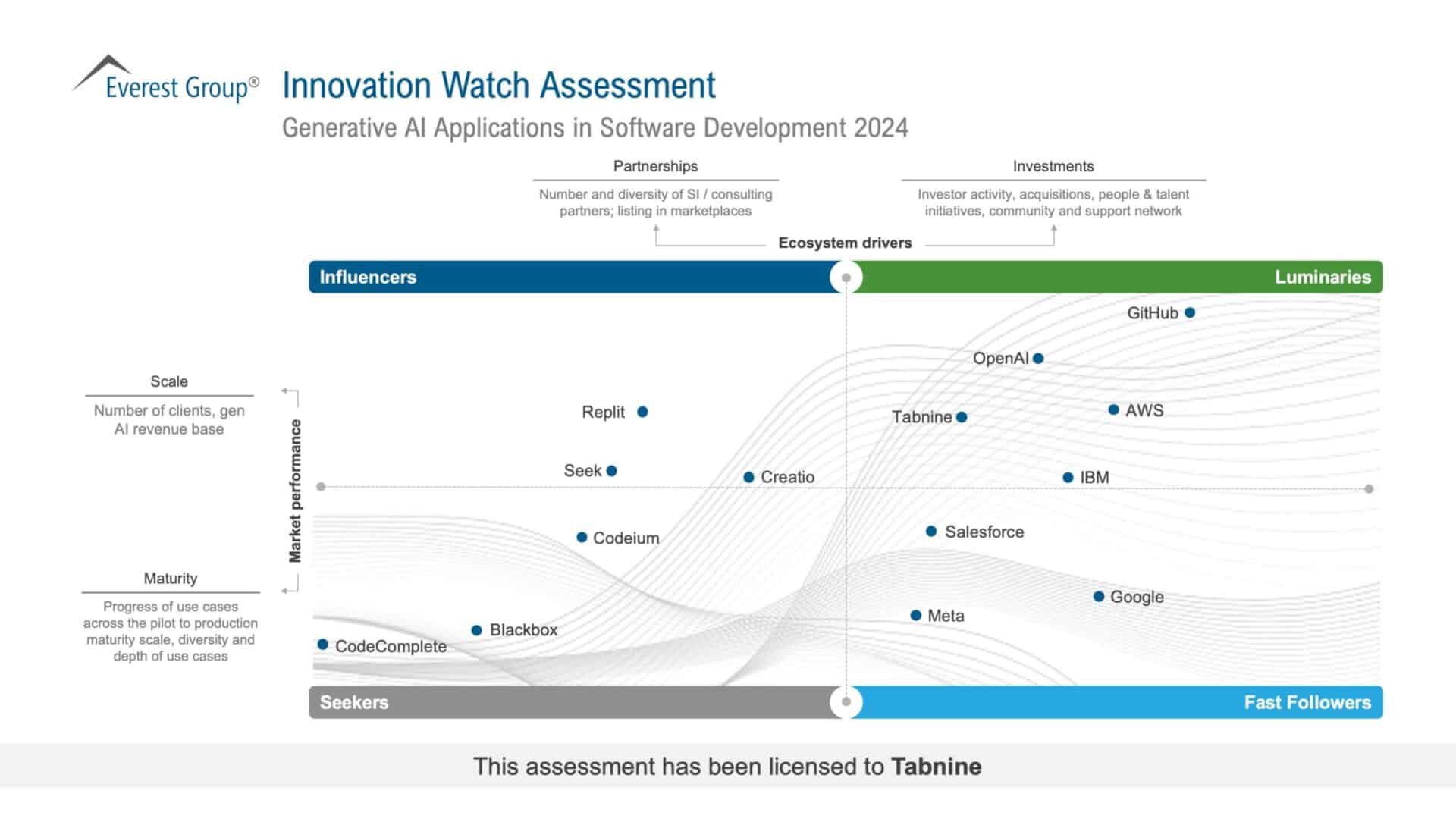1456x819 pixels.
Task: Click the top circular axis handle
Action: 846,278
